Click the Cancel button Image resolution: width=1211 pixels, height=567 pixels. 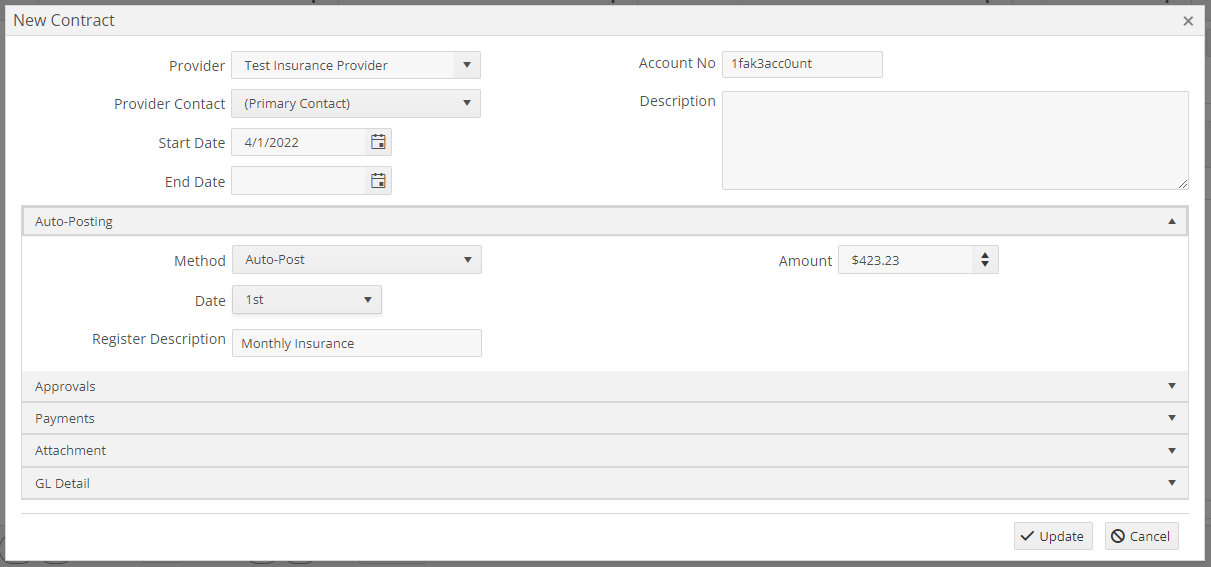1141,536
